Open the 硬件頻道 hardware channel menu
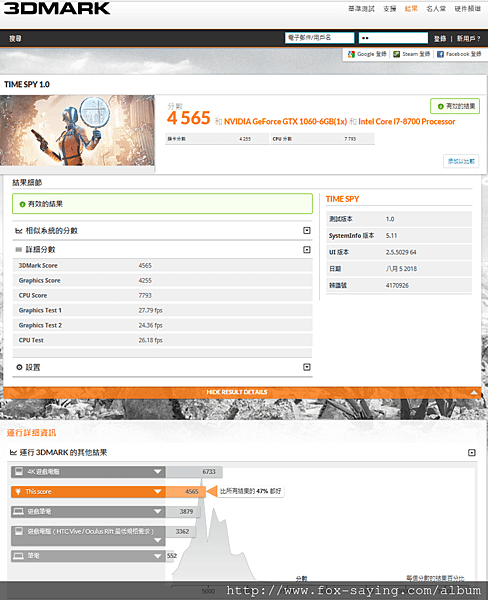 click(467, 9)
